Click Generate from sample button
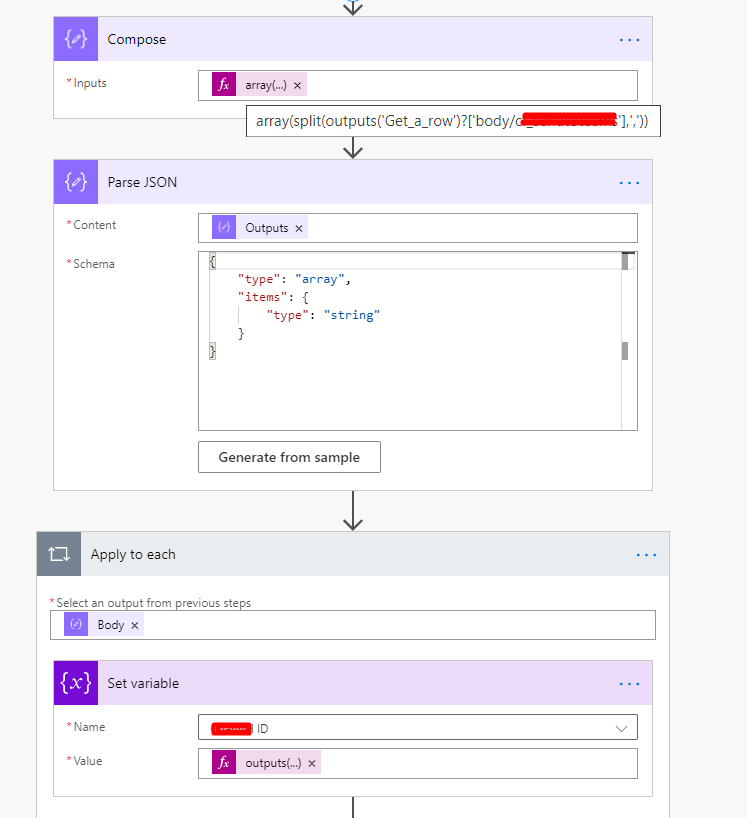 tap(289, 457)
